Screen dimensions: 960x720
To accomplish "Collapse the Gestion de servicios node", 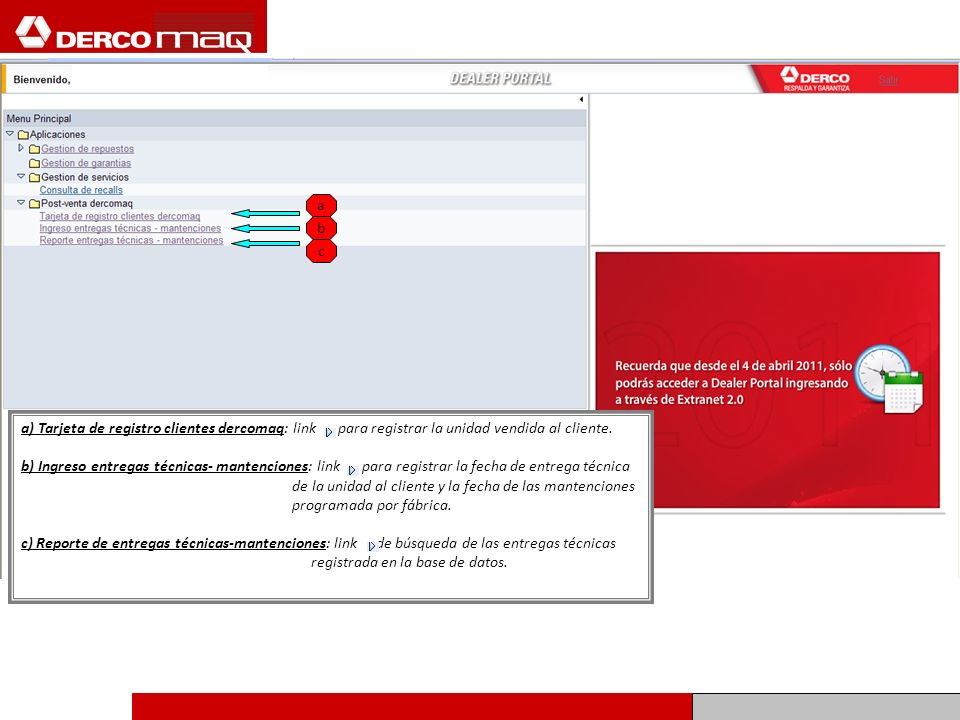I will (21, 176).
